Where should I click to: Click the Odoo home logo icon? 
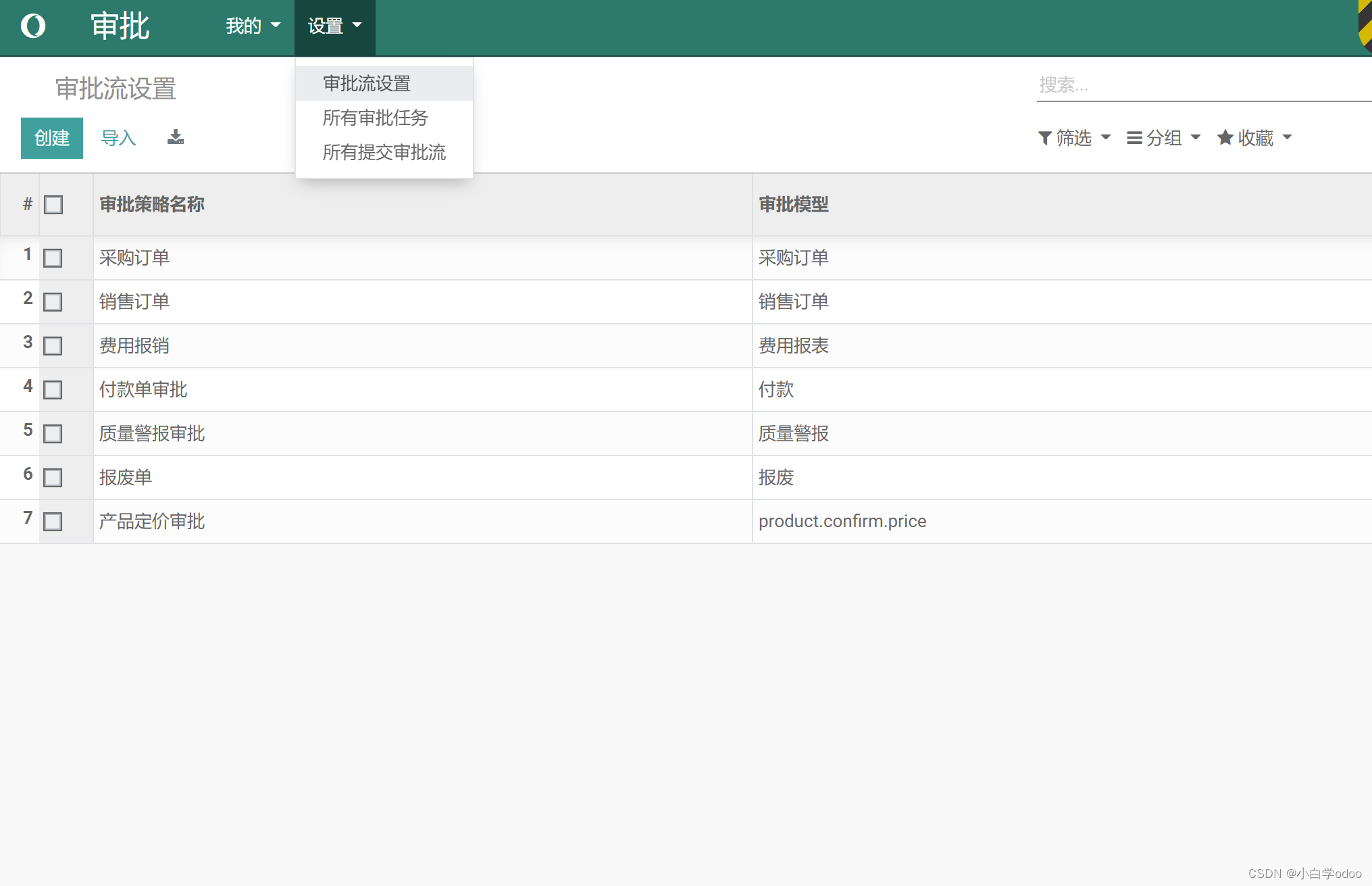pyautogui.click(x=33, y=26)
